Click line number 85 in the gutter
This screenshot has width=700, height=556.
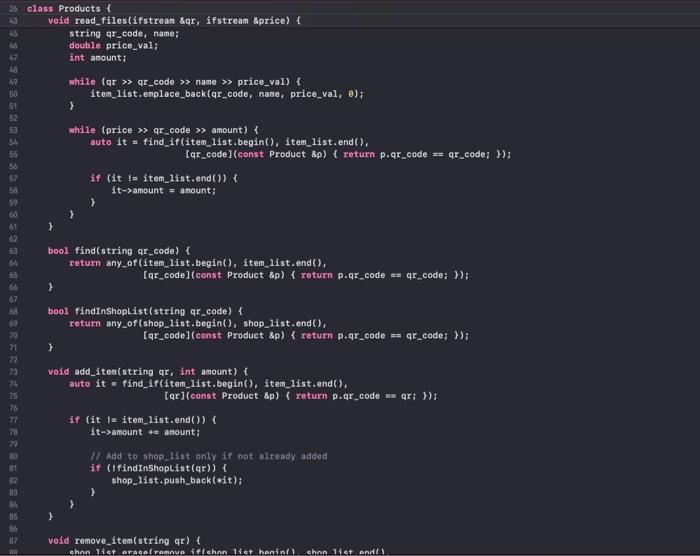[13, 517]
